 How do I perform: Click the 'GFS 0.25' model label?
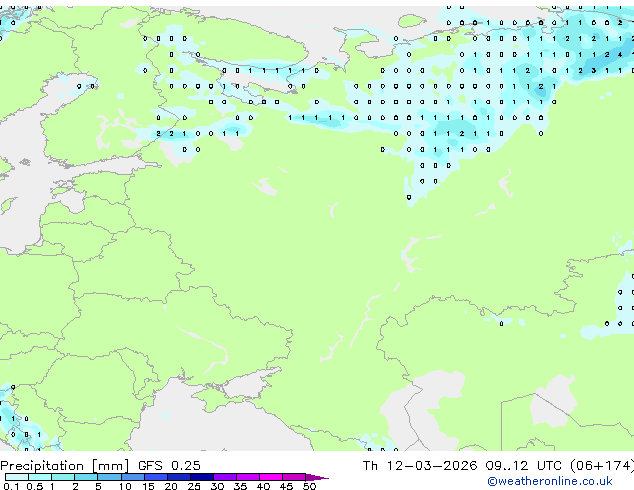point(169,466)
